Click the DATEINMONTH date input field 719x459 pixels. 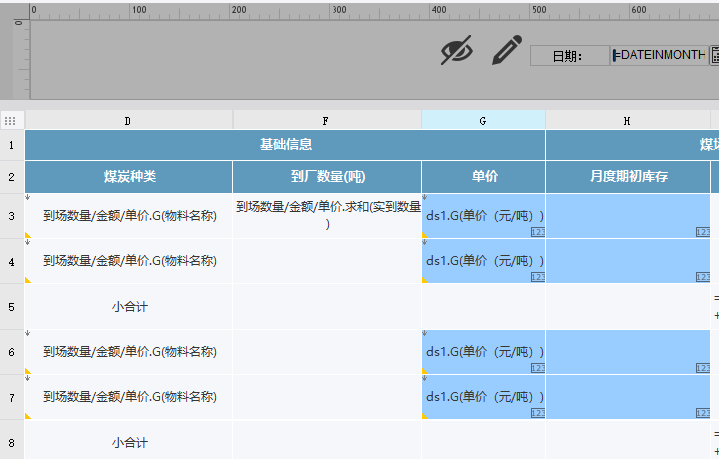(x=659, y=55)
